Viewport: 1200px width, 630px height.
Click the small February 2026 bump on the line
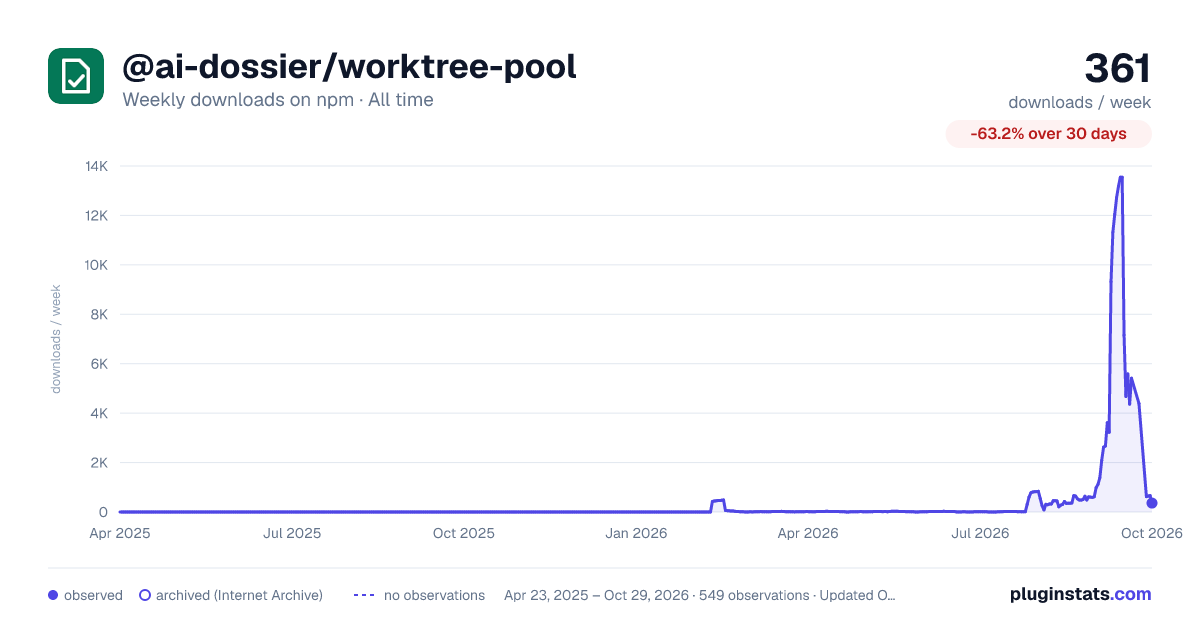pos(718,501)
